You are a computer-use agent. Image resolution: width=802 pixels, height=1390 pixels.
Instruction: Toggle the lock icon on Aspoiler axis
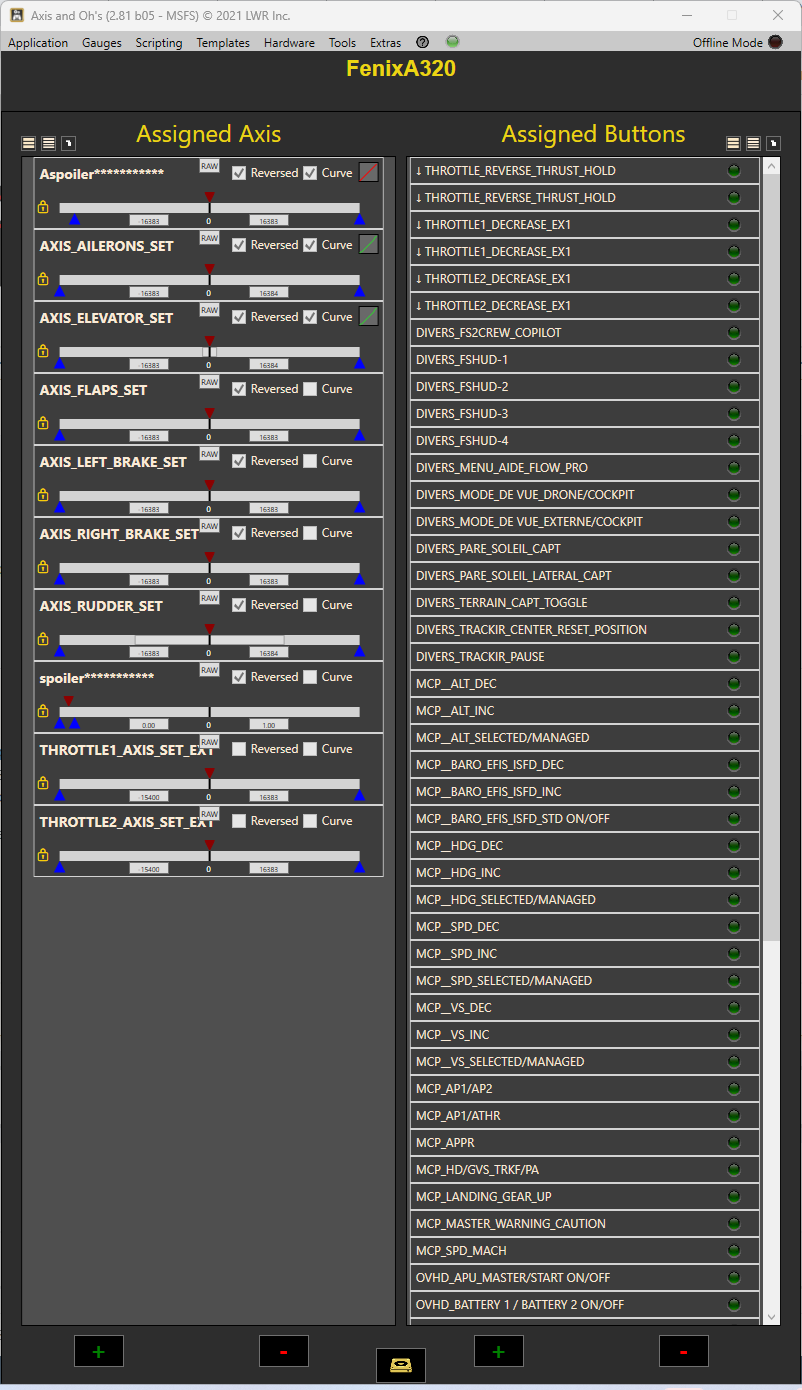(x=42, y=207)
